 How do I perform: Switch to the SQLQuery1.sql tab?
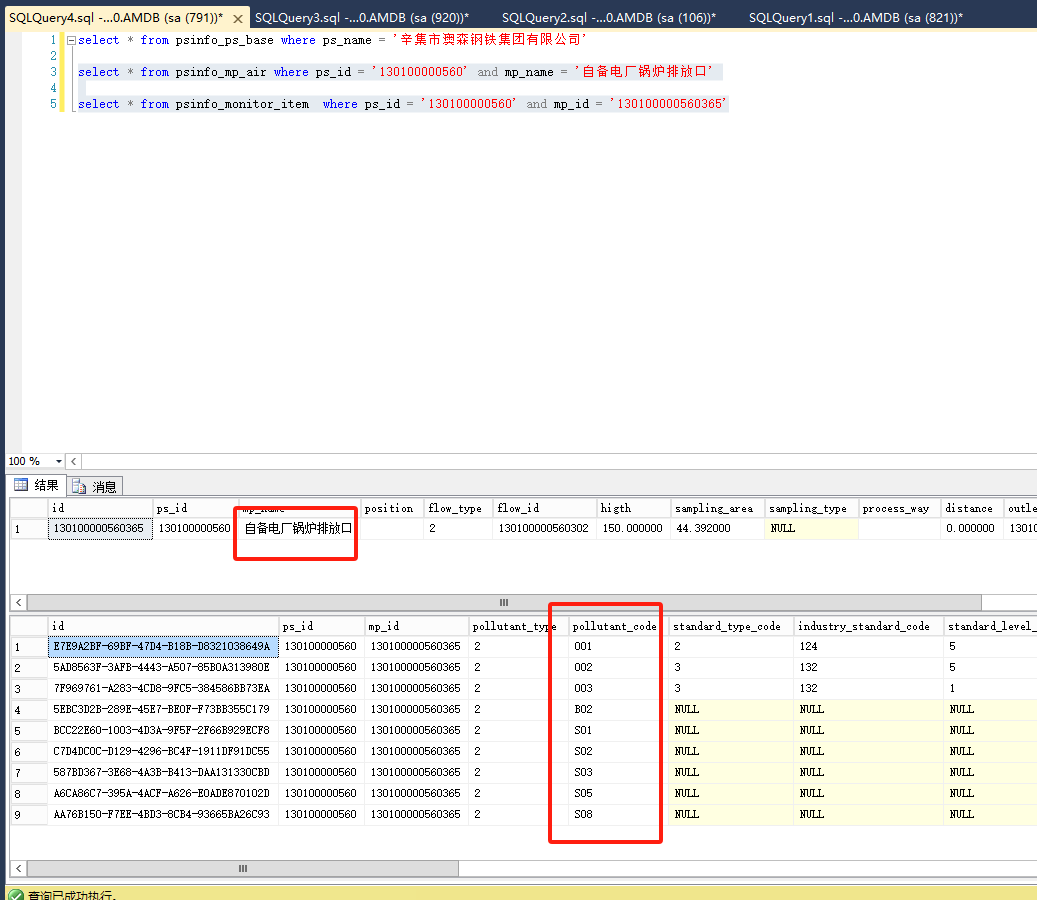click(x=855, y=18)
